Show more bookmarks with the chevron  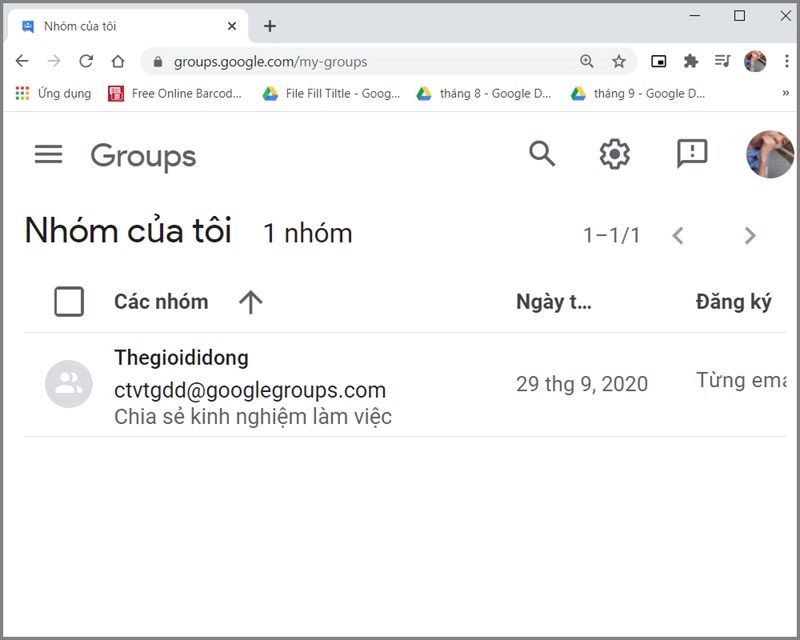[x=785, y=93]
